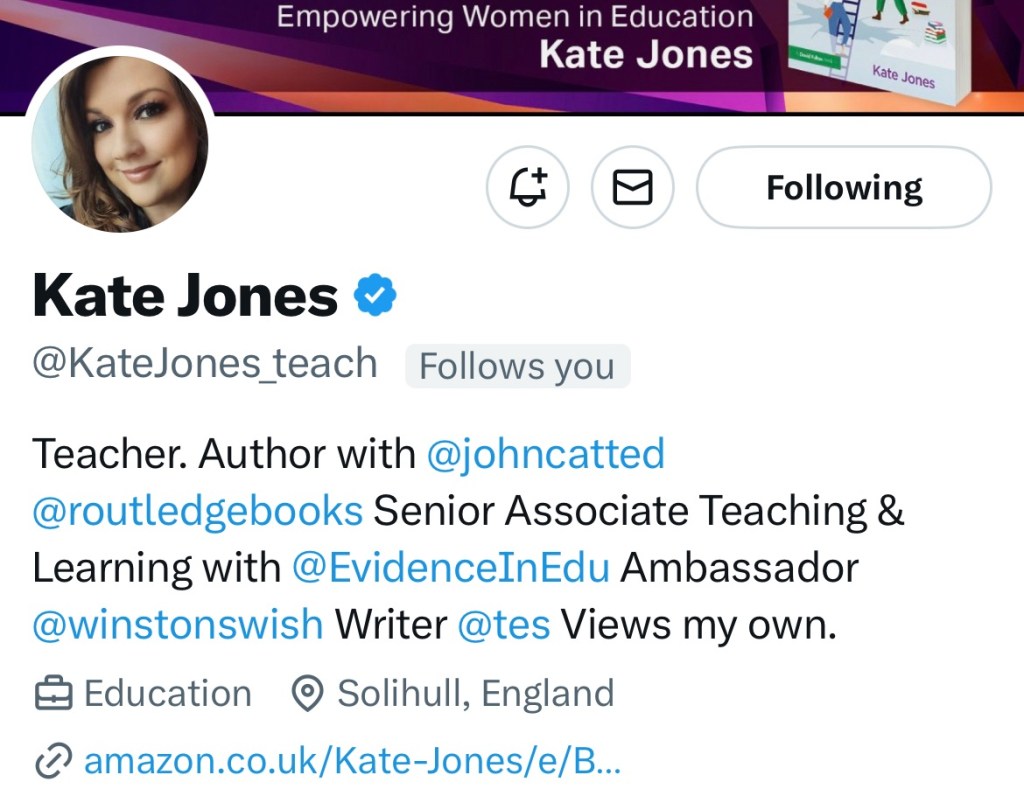Click the location pin icon
The width and height of the screenshot is (1024, 796).
(x=308, y=693)
